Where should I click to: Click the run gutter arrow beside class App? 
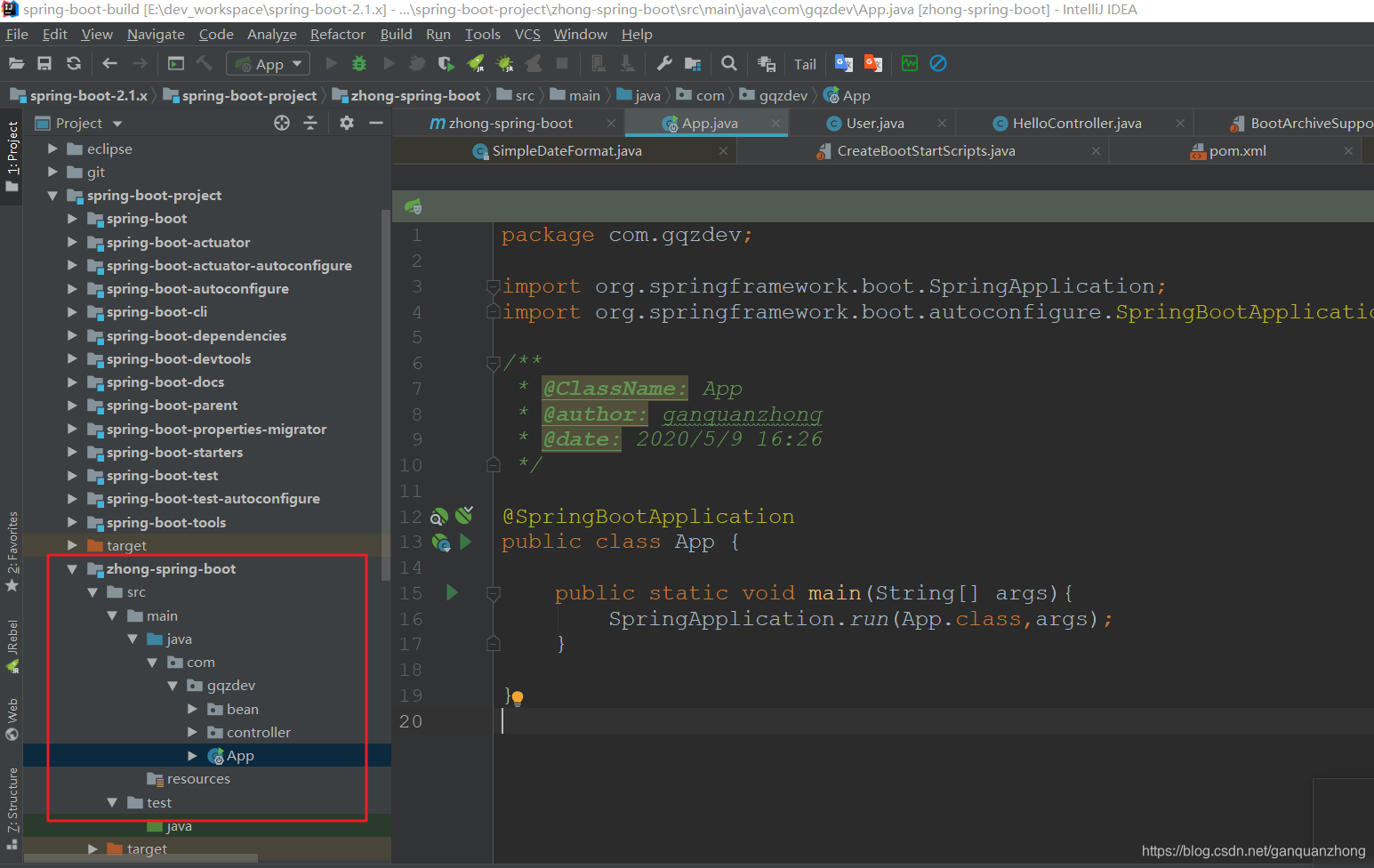point(466,542)
